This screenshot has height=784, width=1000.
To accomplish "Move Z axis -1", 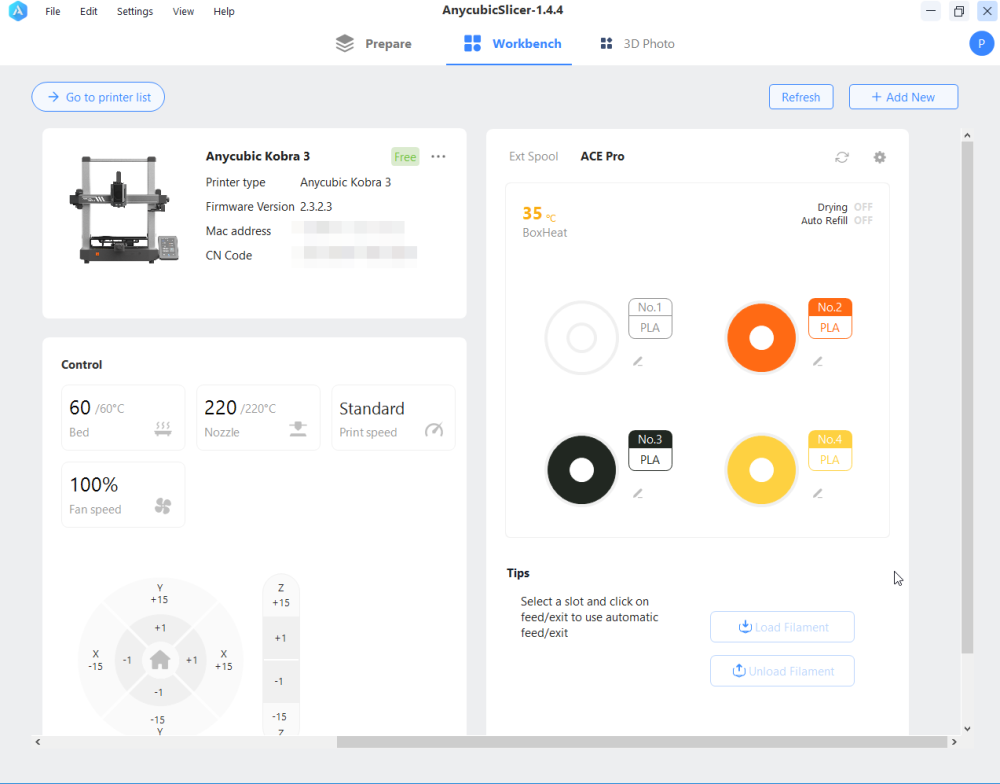I will pos(279,681).
